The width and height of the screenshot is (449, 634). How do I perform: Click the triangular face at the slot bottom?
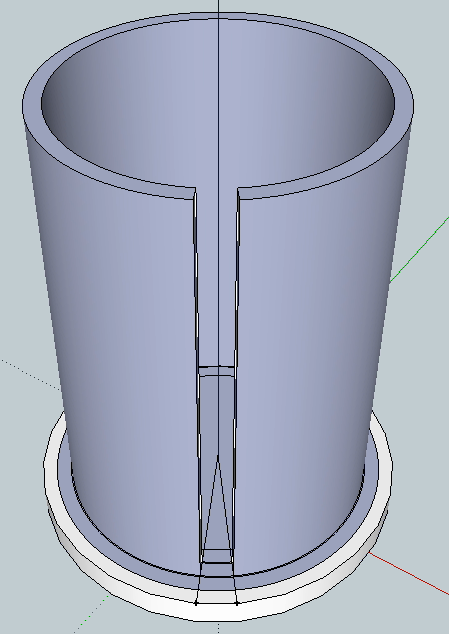coord(218,514)
